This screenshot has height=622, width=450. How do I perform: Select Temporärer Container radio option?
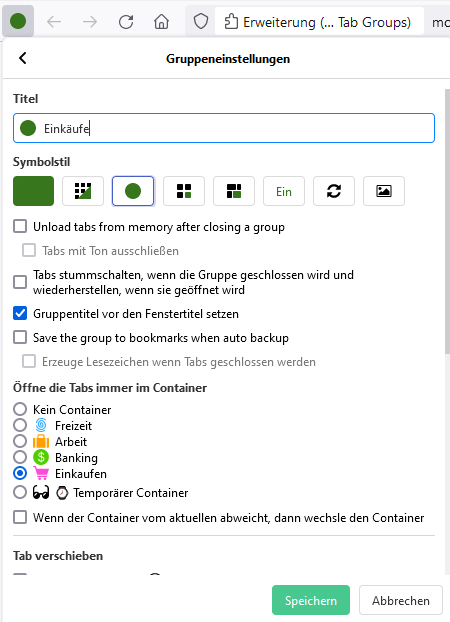point(20,492)
